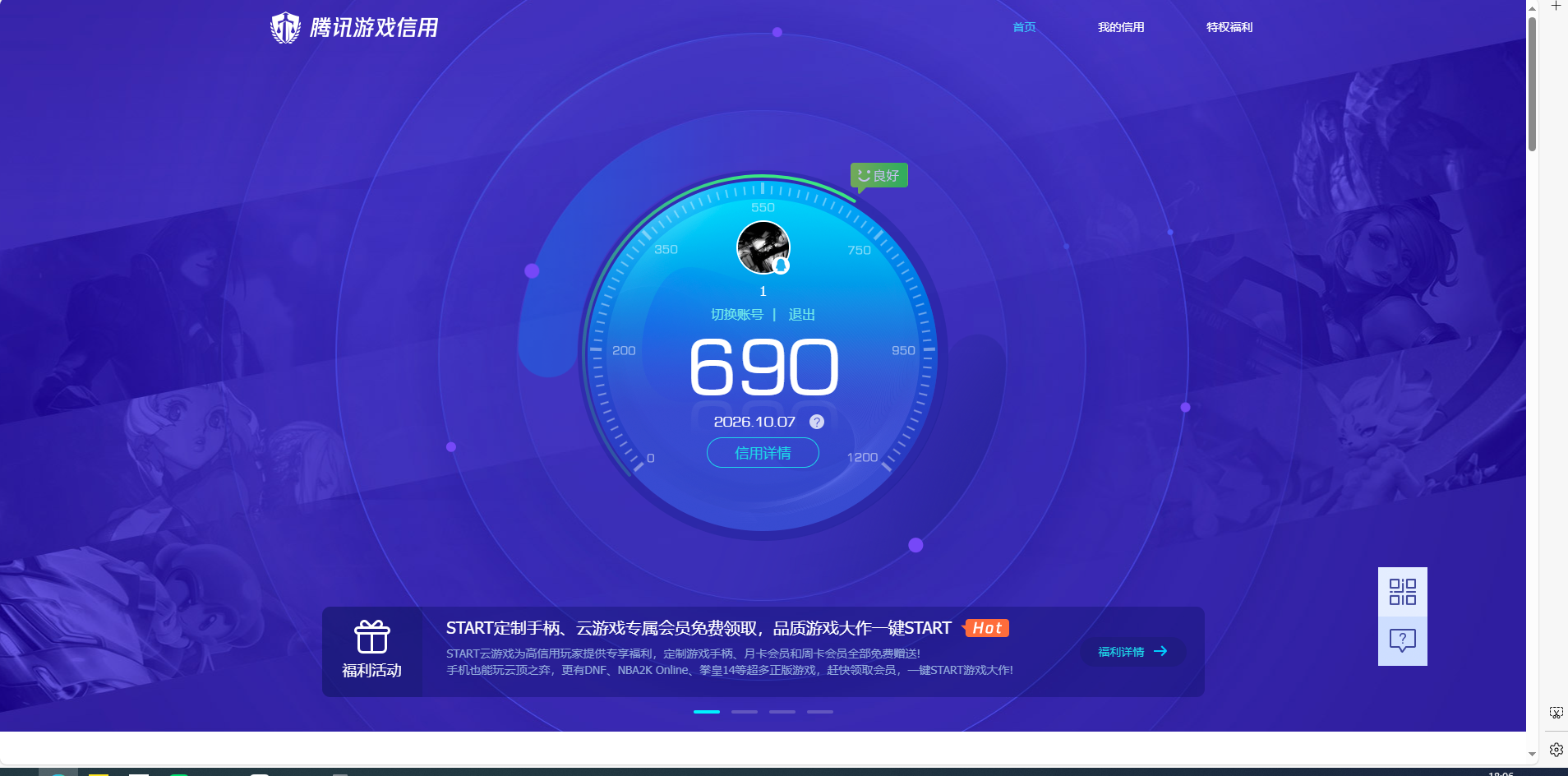Click the 950 gauge label
The height and width of the screenshot is (776, 1568).
pyautogui.click(x=903, y=351)
